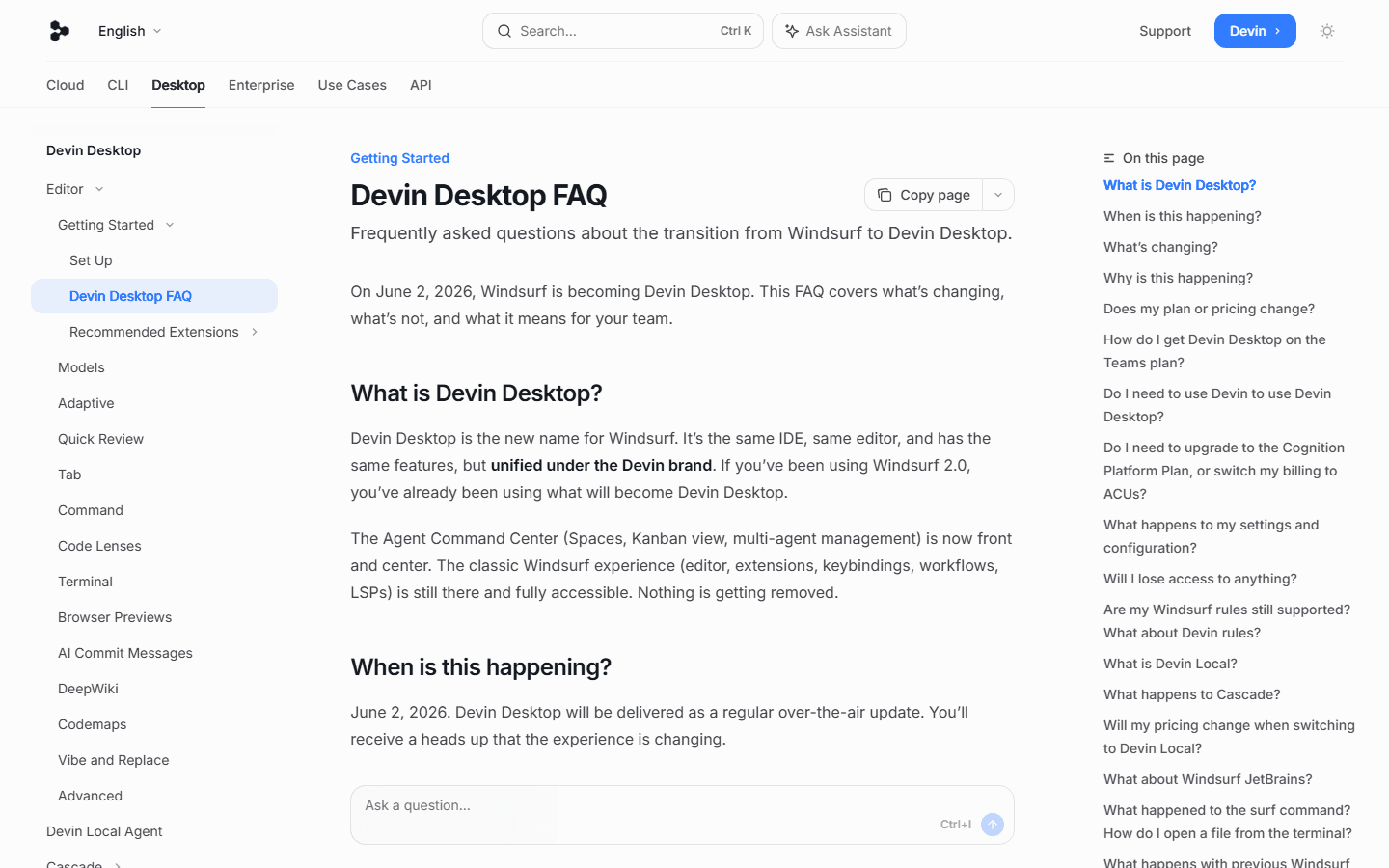This screenshot has height=868, width=1389.
Task: Open Code Lenses sidebar page
Action: [99, 546]
